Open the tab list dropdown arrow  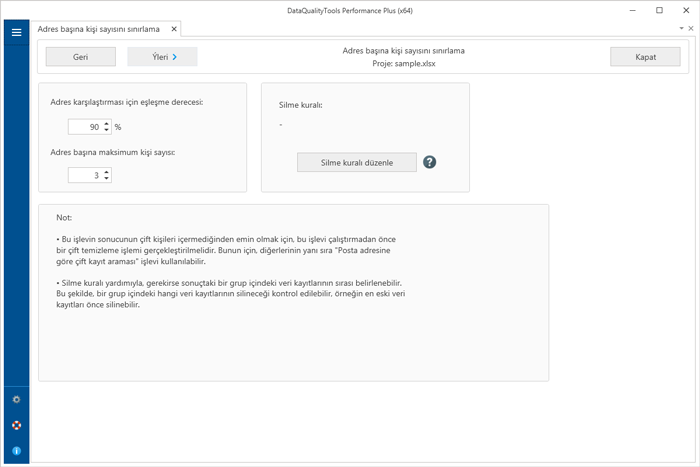point(681,28)
